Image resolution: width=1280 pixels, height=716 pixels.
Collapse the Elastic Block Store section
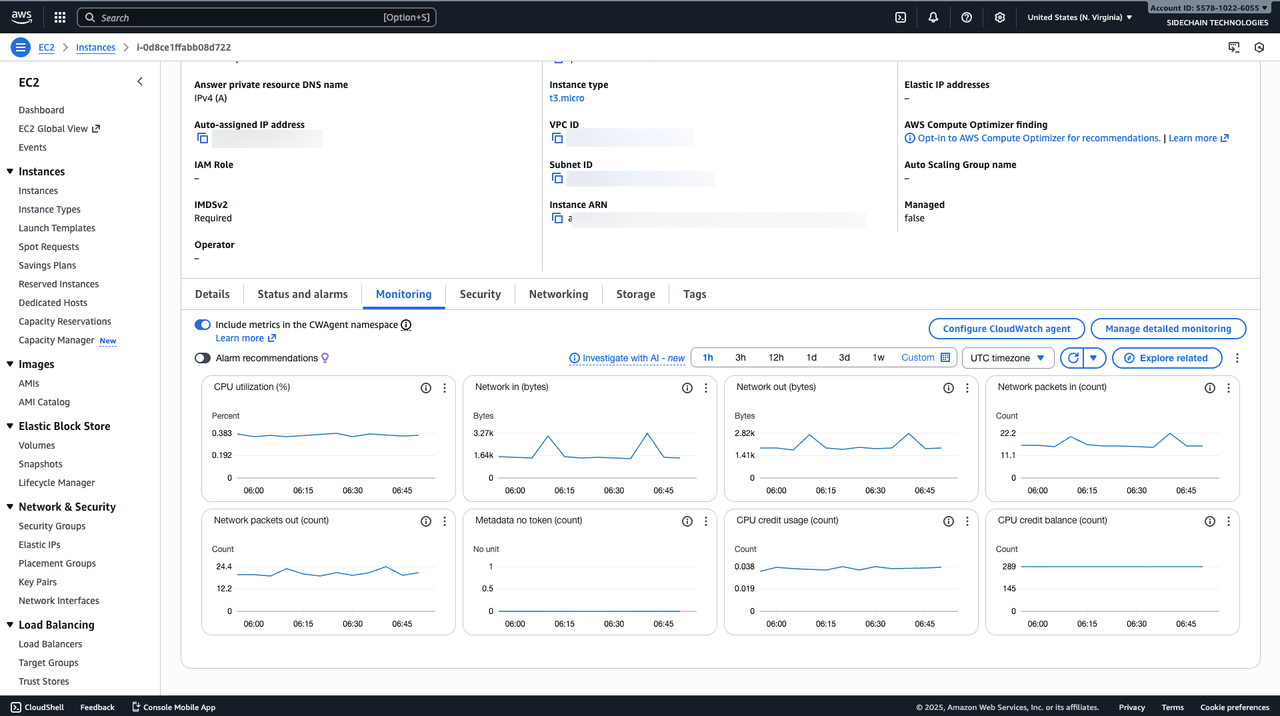(10, 426)
